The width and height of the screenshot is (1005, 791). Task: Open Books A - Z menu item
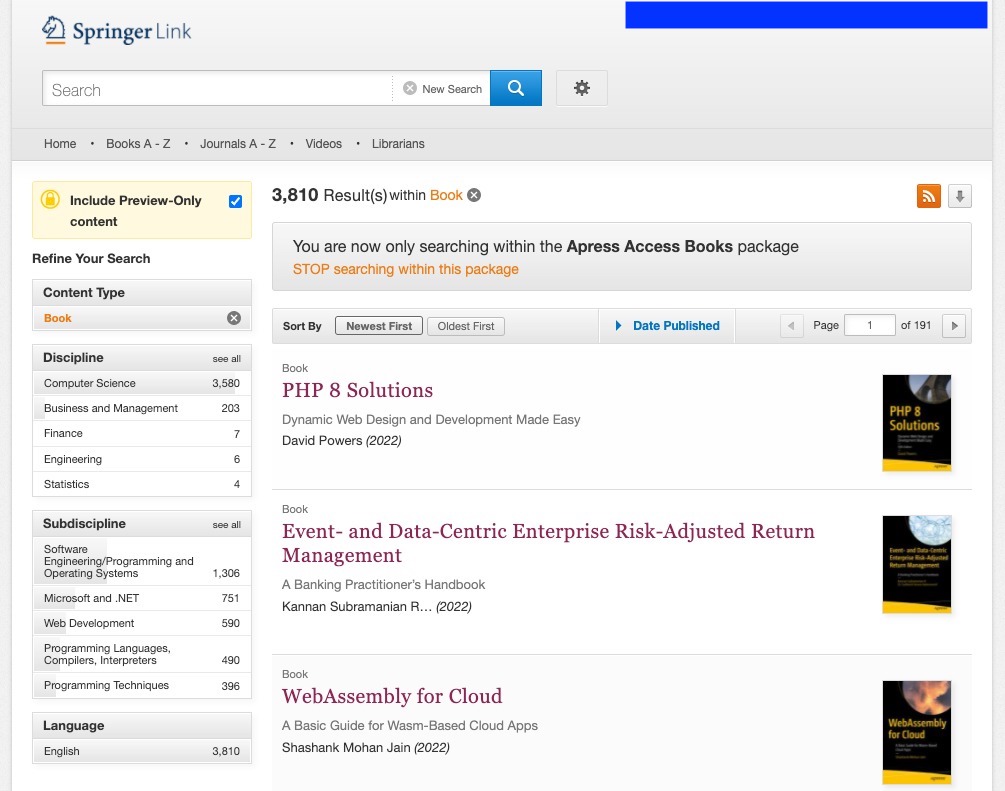138,144
